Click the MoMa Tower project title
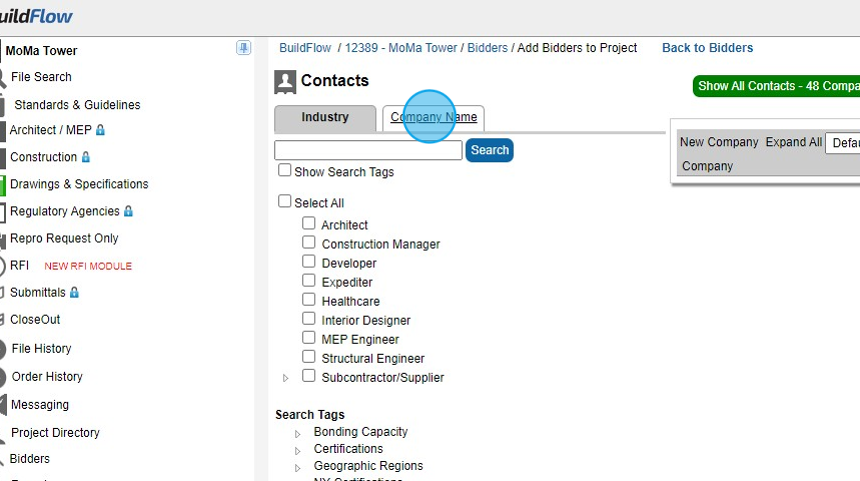The image size is (860, 481). 42,50
